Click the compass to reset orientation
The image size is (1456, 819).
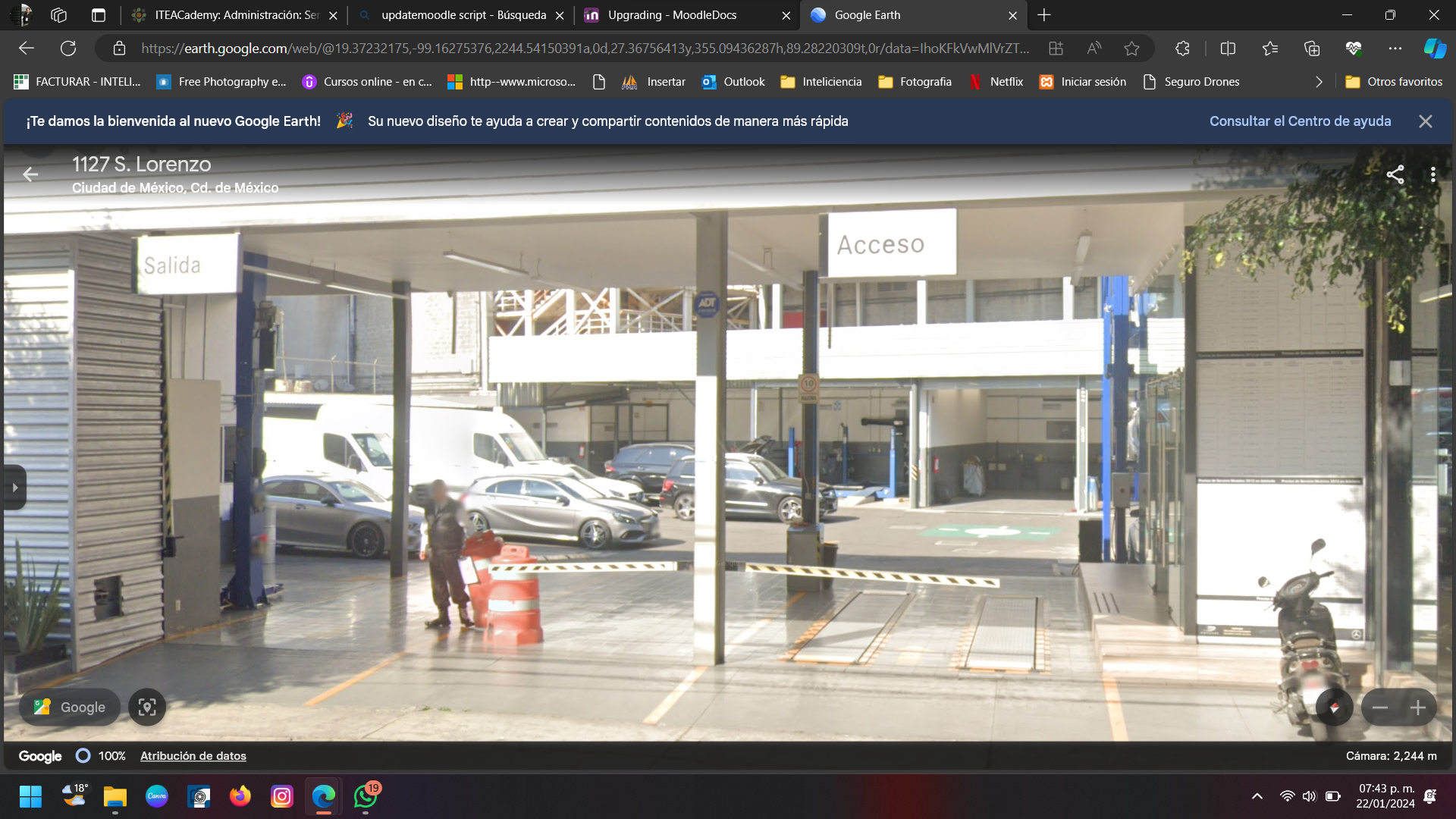pyautogui.click(x=1334, y=708)
